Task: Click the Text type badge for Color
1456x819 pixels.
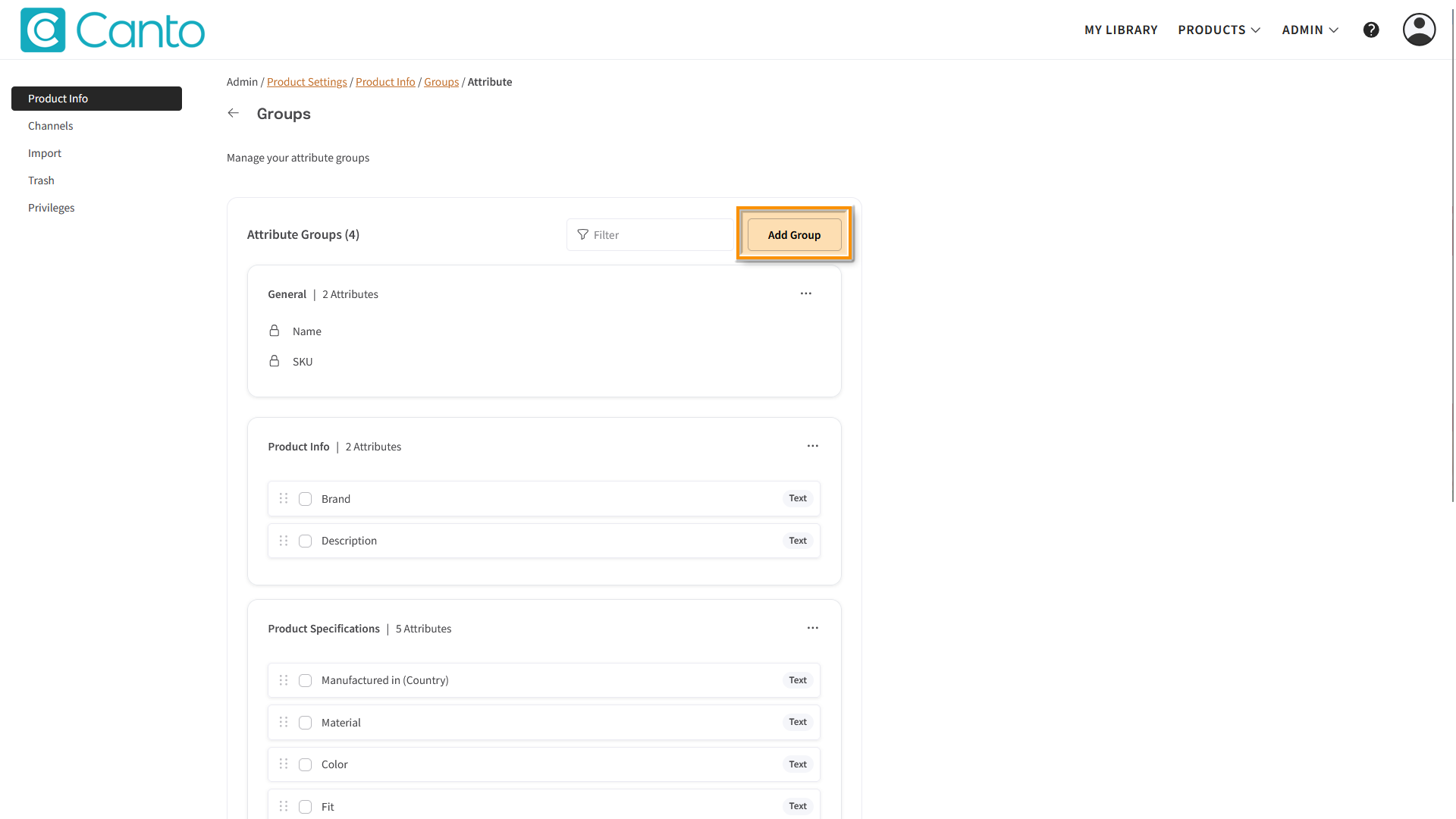Action: coord(798,764)
